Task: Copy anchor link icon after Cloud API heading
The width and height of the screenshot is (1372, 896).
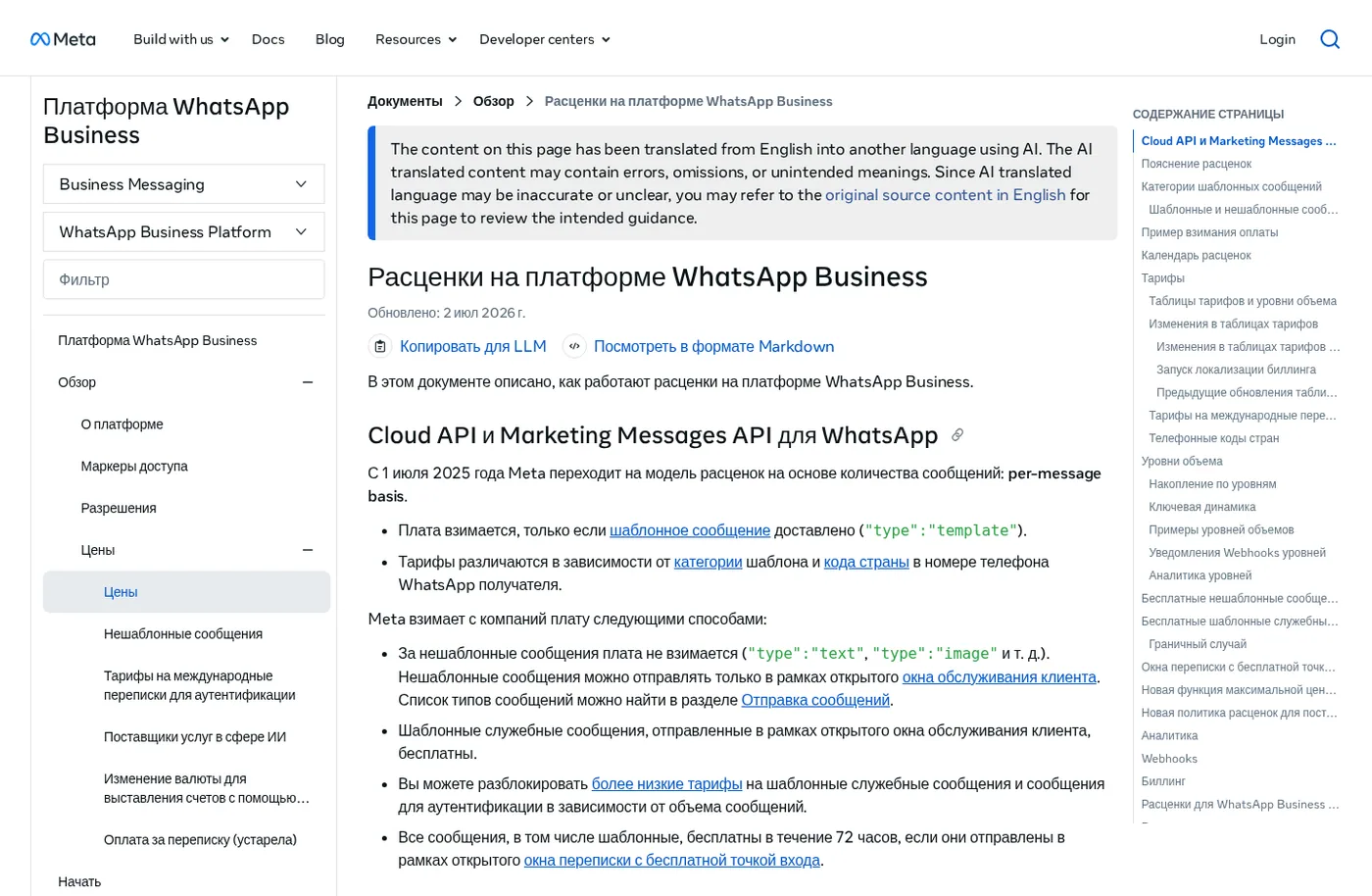Action: coord(957,435)
